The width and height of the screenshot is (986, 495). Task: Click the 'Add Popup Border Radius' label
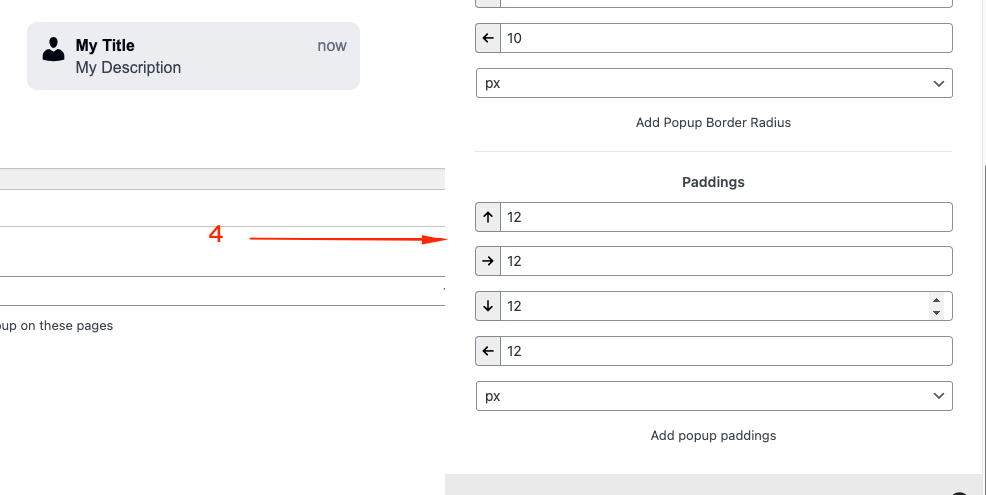(713, 122)
